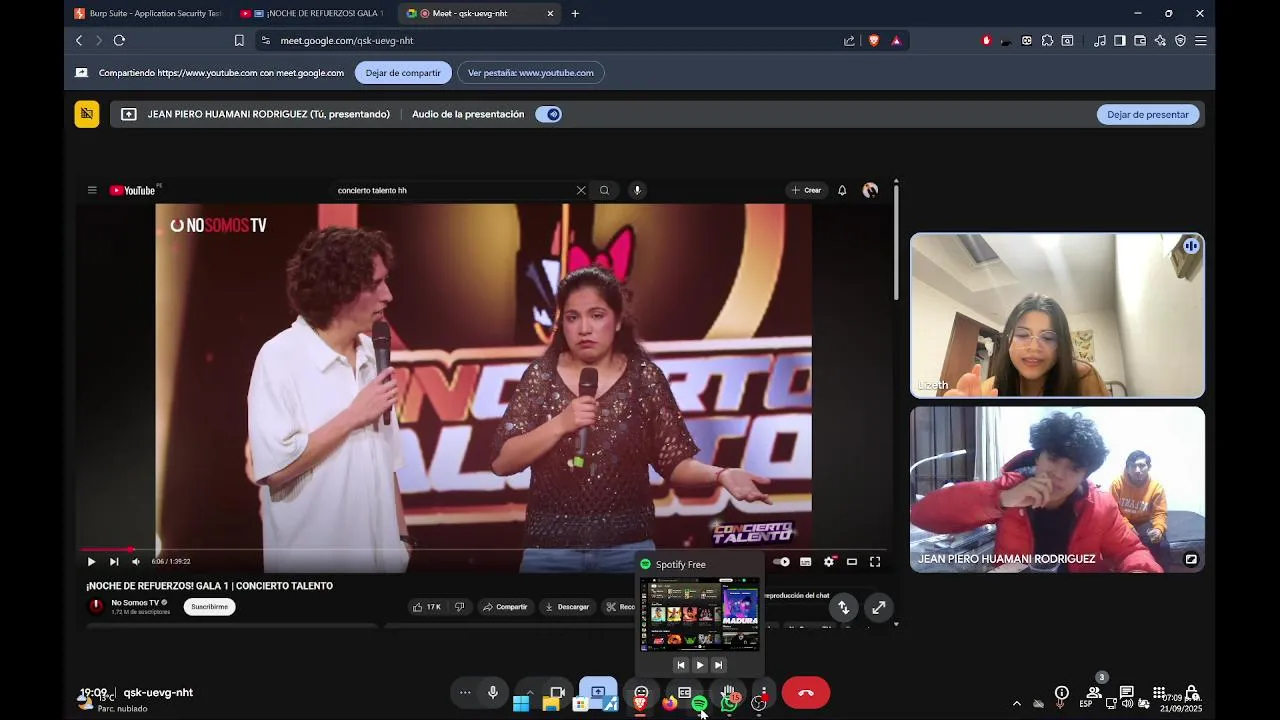Image resolution: width=1280 pixels, height=720 pixels.
Task: Click the YouTube search box
Action: (455, 190)
